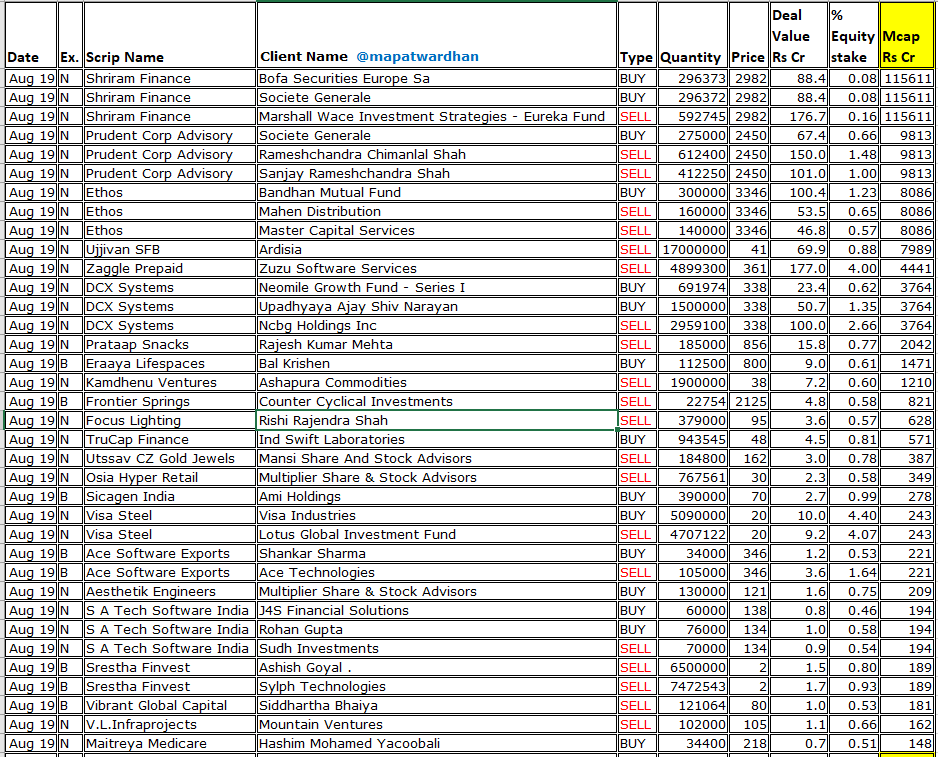Select Rameshchandra Chimanlal Shah cell

[437, 154]
